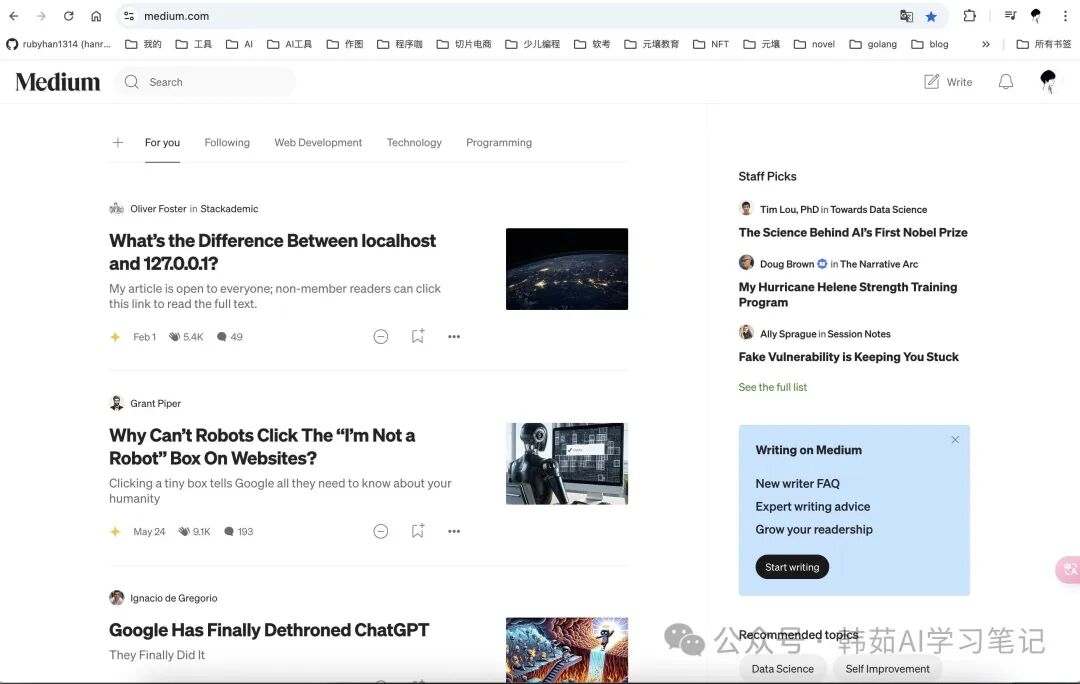Screen dimensions: 1080x684
Task: Open the Chrome profile avatar icon
Action: click(x=1036, y=15)
